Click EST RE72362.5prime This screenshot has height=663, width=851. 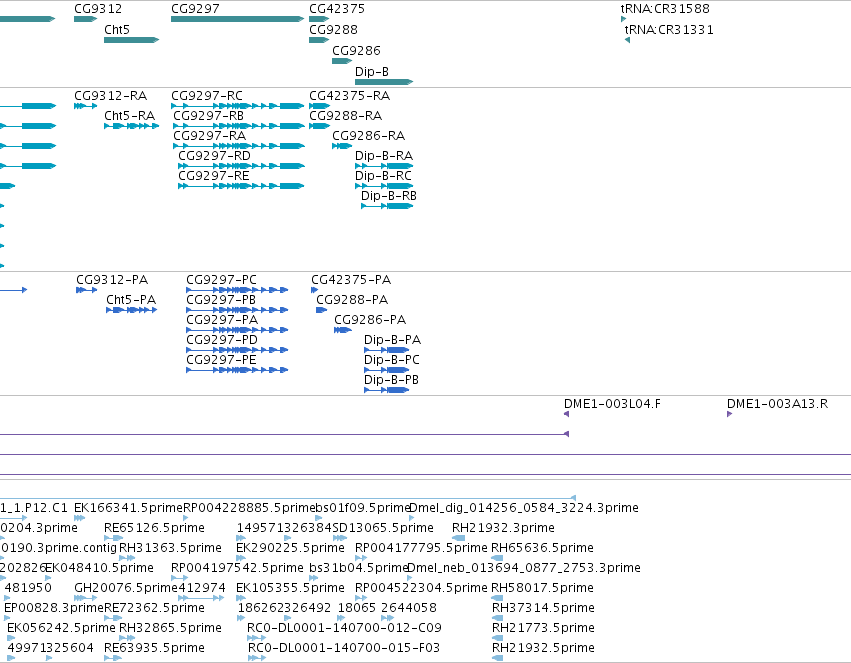(x=154, y=609)
